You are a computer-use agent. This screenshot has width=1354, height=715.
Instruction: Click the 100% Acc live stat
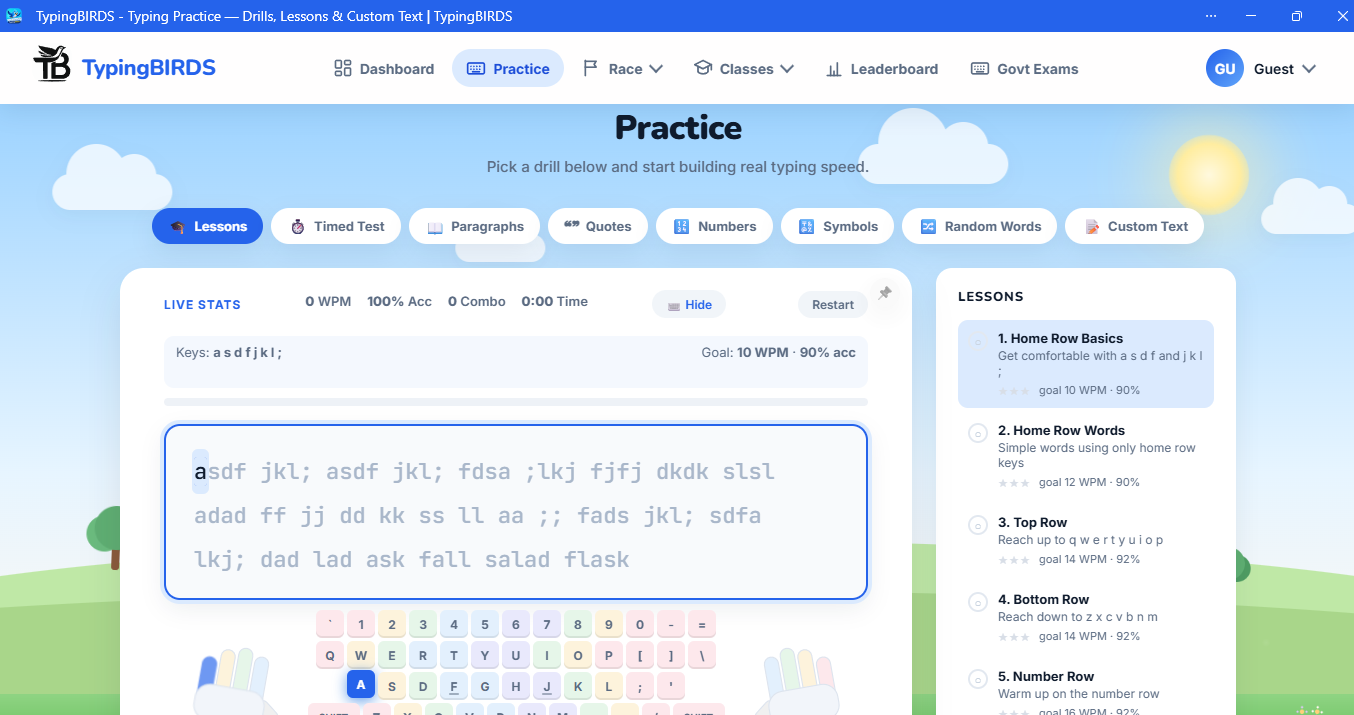coord(399,301)
